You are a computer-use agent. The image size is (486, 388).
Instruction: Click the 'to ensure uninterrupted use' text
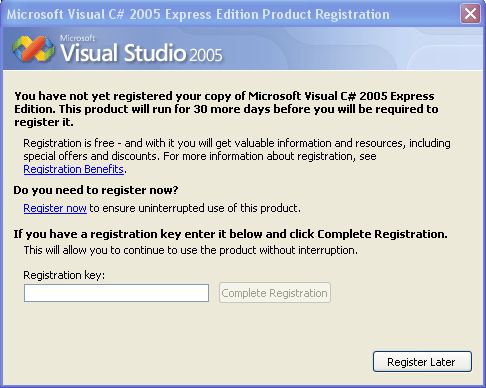point(195,208)
